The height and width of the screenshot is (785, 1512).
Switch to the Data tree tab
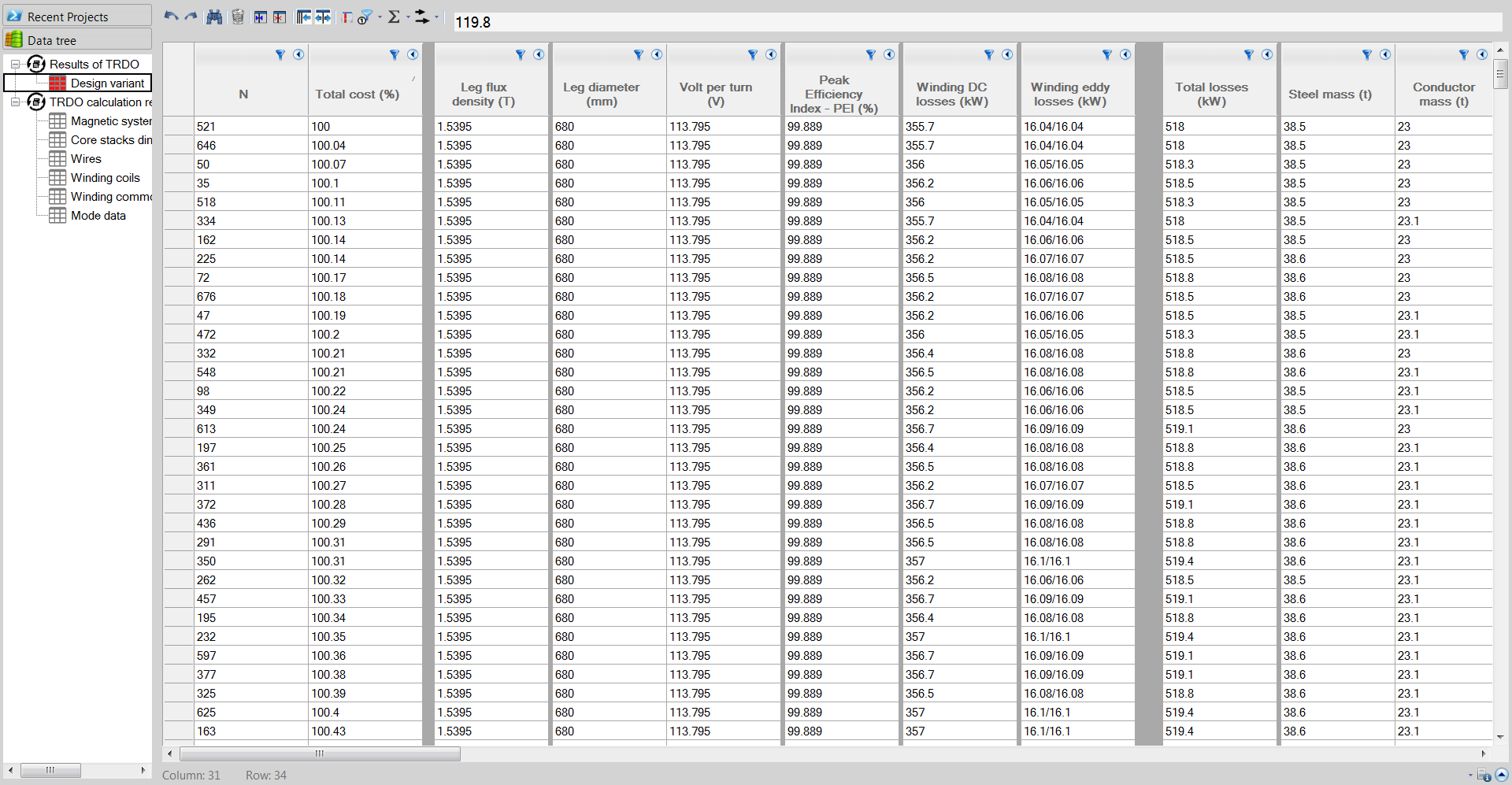pyautogui.click(x=77, y=40)
